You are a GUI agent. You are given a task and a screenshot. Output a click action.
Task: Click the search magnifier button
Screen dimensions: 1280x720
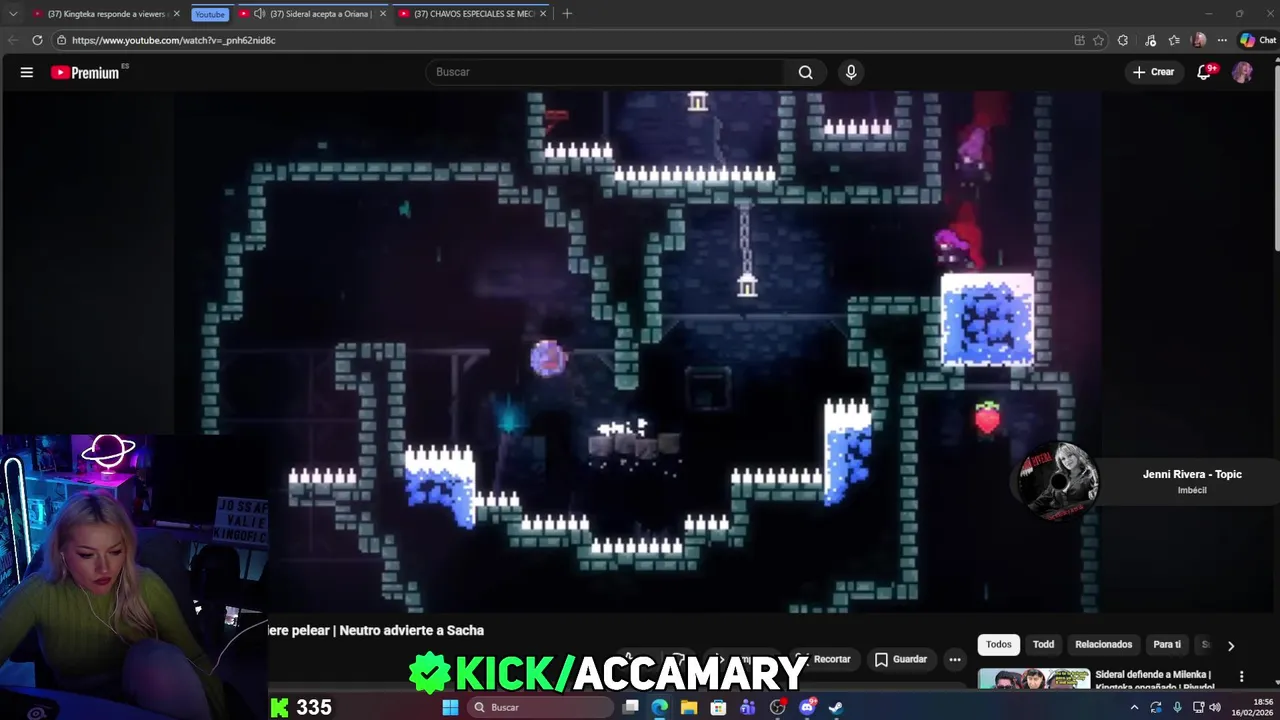pos(805,72)
